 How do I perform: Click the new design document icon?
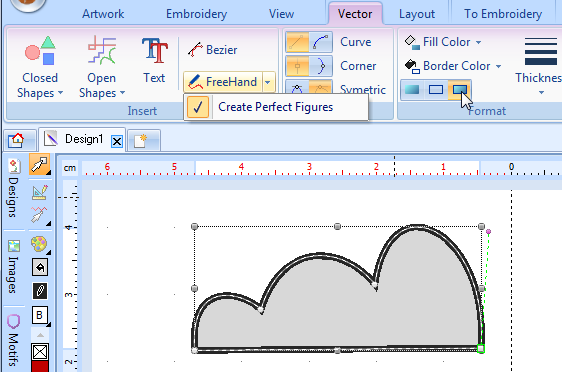pos(141,140)
